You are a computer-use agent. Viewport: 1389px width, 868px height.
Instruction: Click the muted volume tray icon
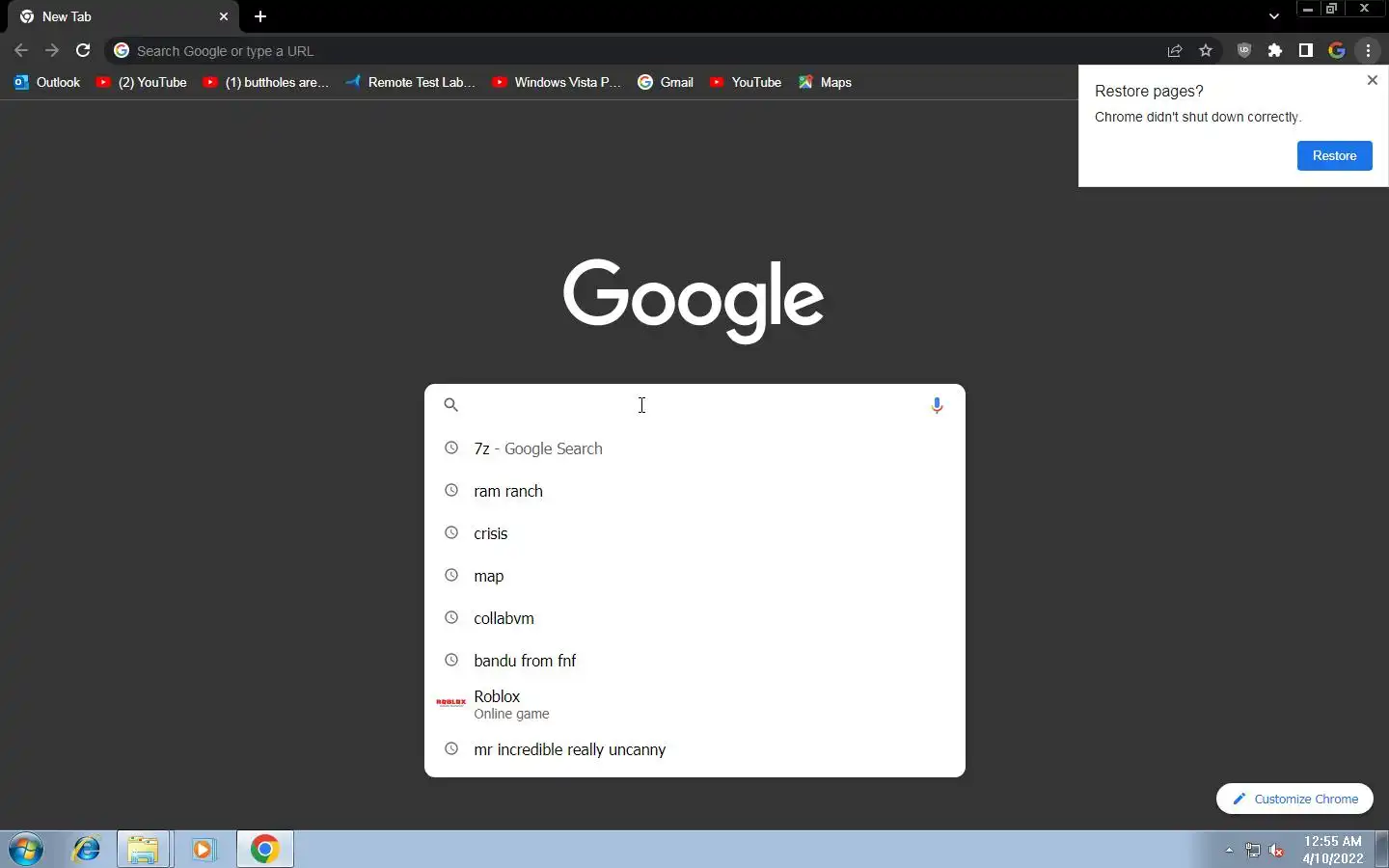click(1276, 851)
